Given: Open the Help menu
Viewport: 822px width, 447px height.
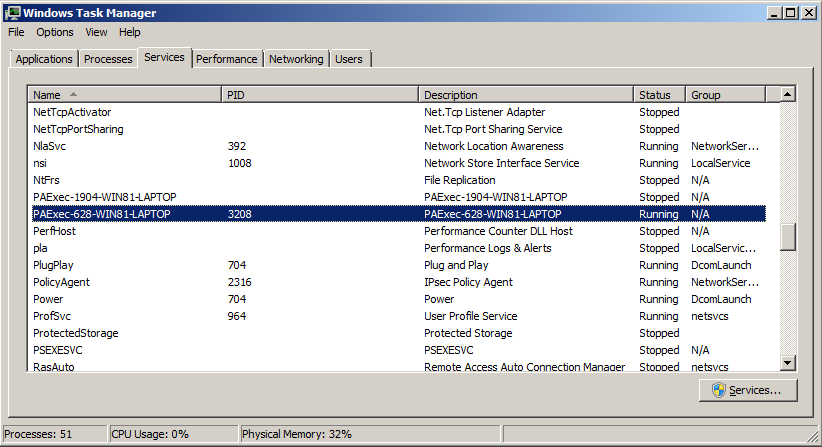Looking at the screenshot, I should click(x=129, y=32).
